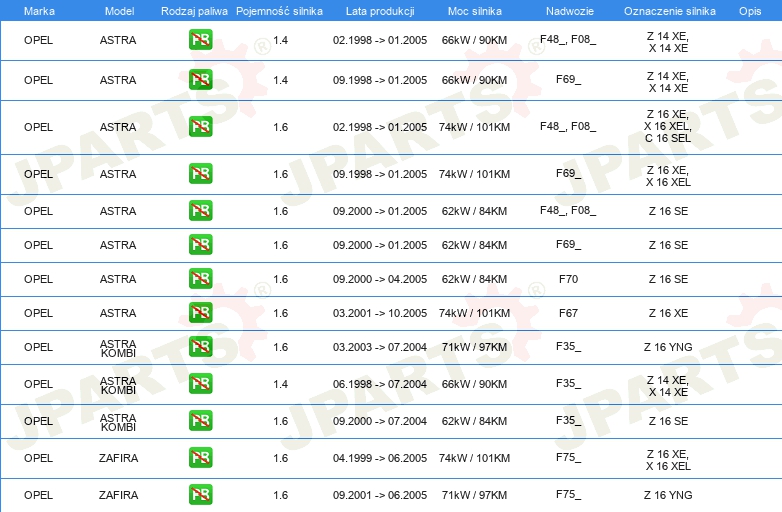782x512 pixels.
Task: Click 66kW / 90KM in Astra Kombi row
Action: pos(474,384)
